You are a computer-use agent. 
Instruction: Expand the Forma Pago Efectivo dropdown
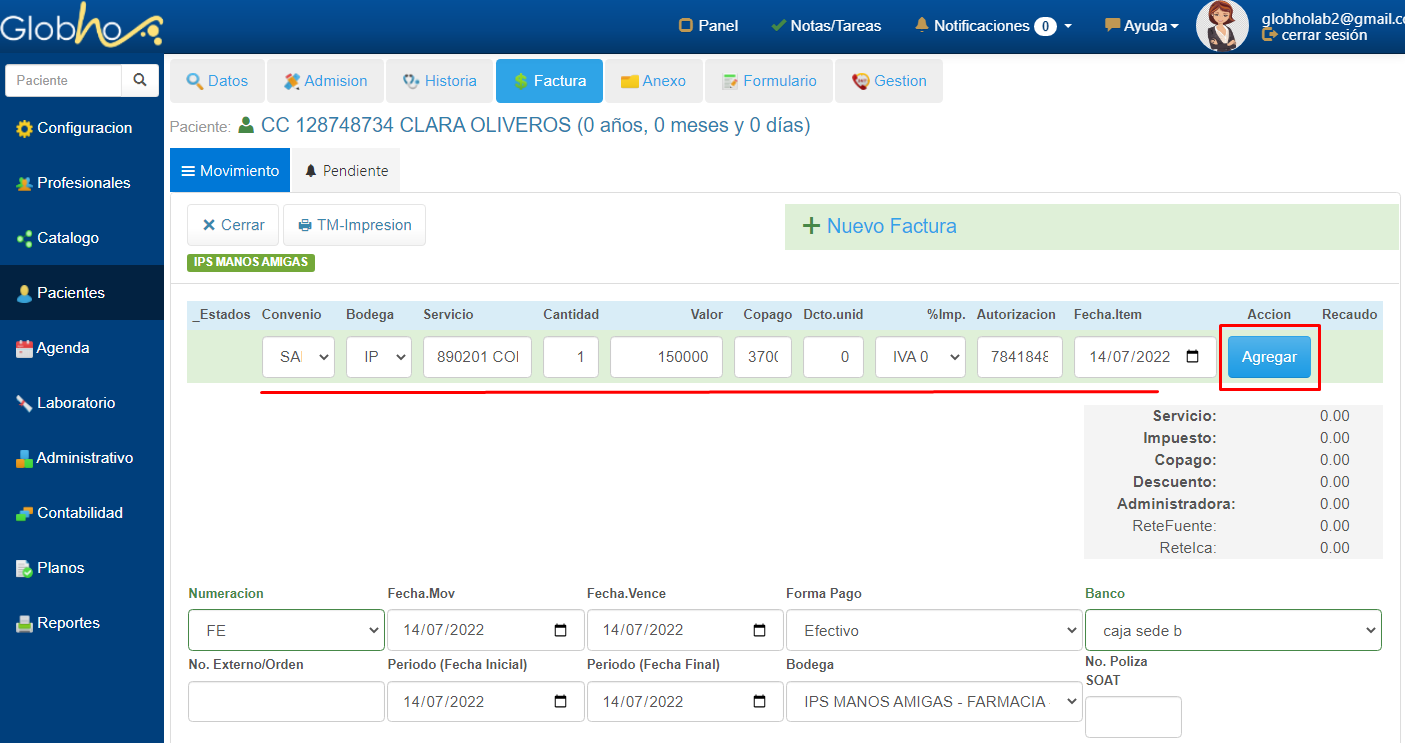(933, 631)
